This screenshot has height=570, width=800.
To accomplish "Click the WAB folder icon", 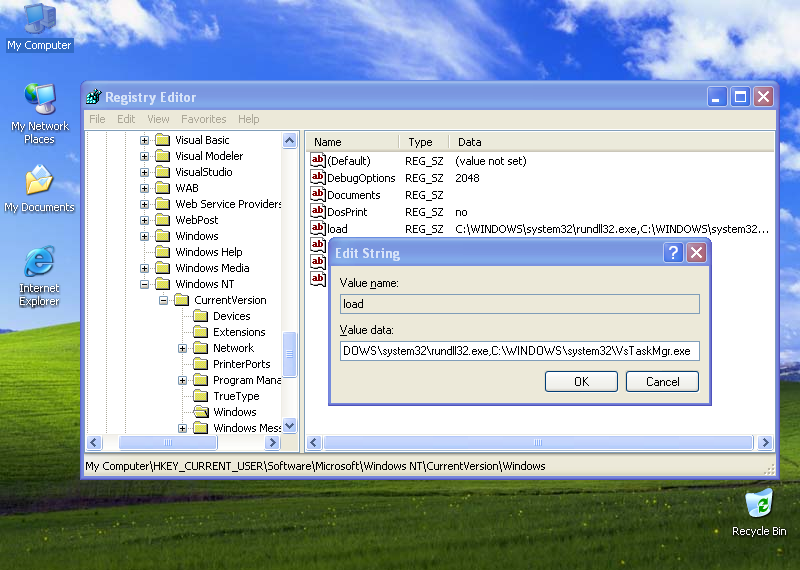I will 163,188.
